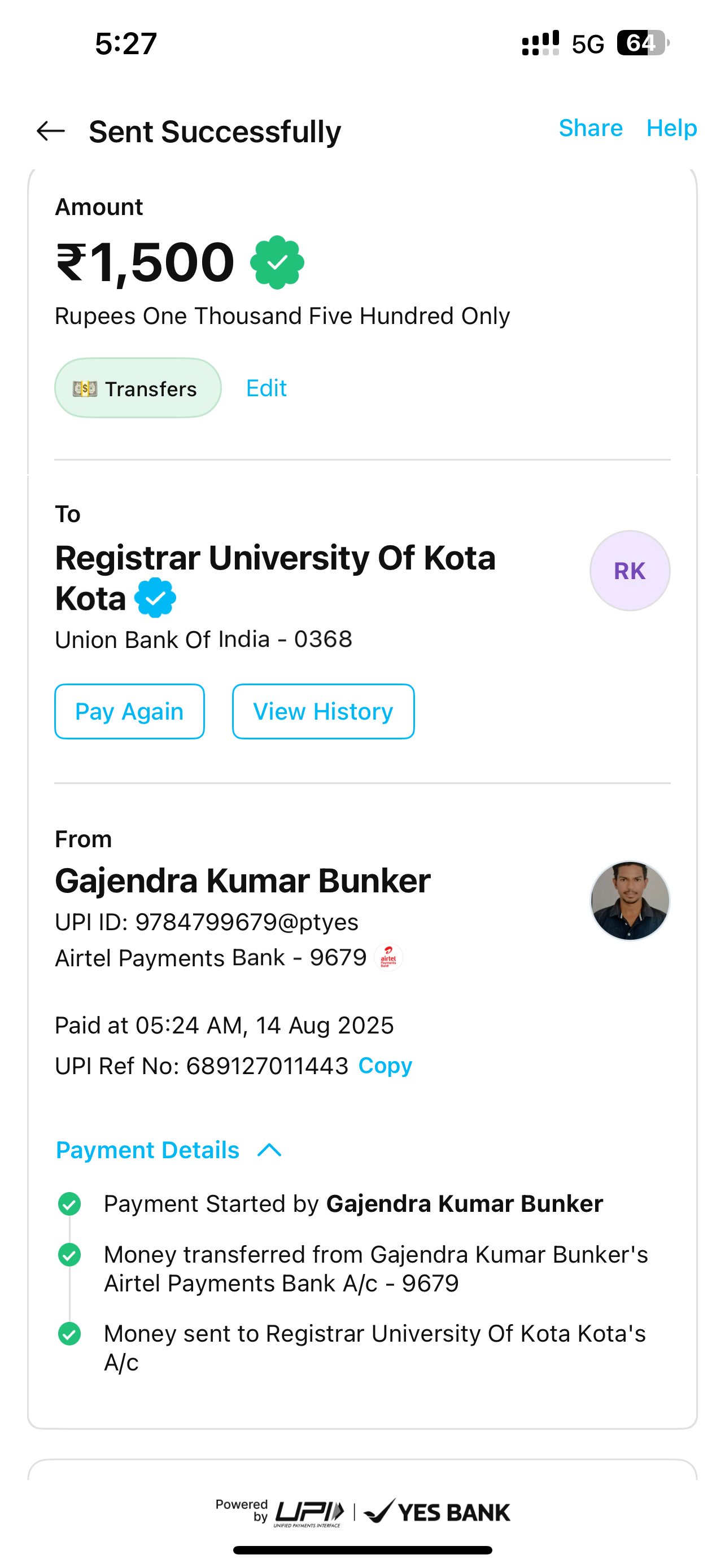This screenshot has height=1568, width=725.
Task: Tap the Money sent green checkmark
Action: click(x=69, y=1333)
